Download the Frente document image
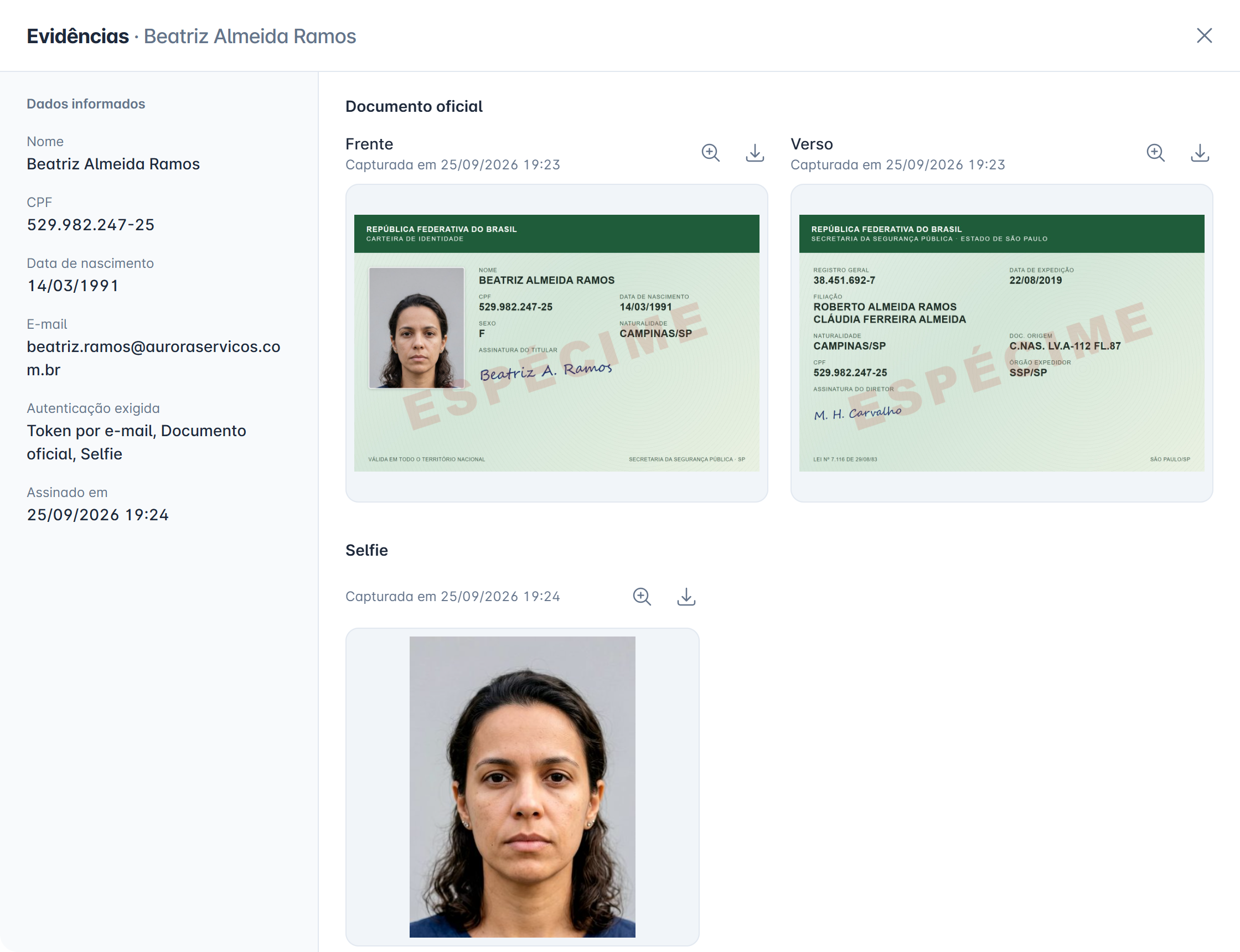 (755, 153)
